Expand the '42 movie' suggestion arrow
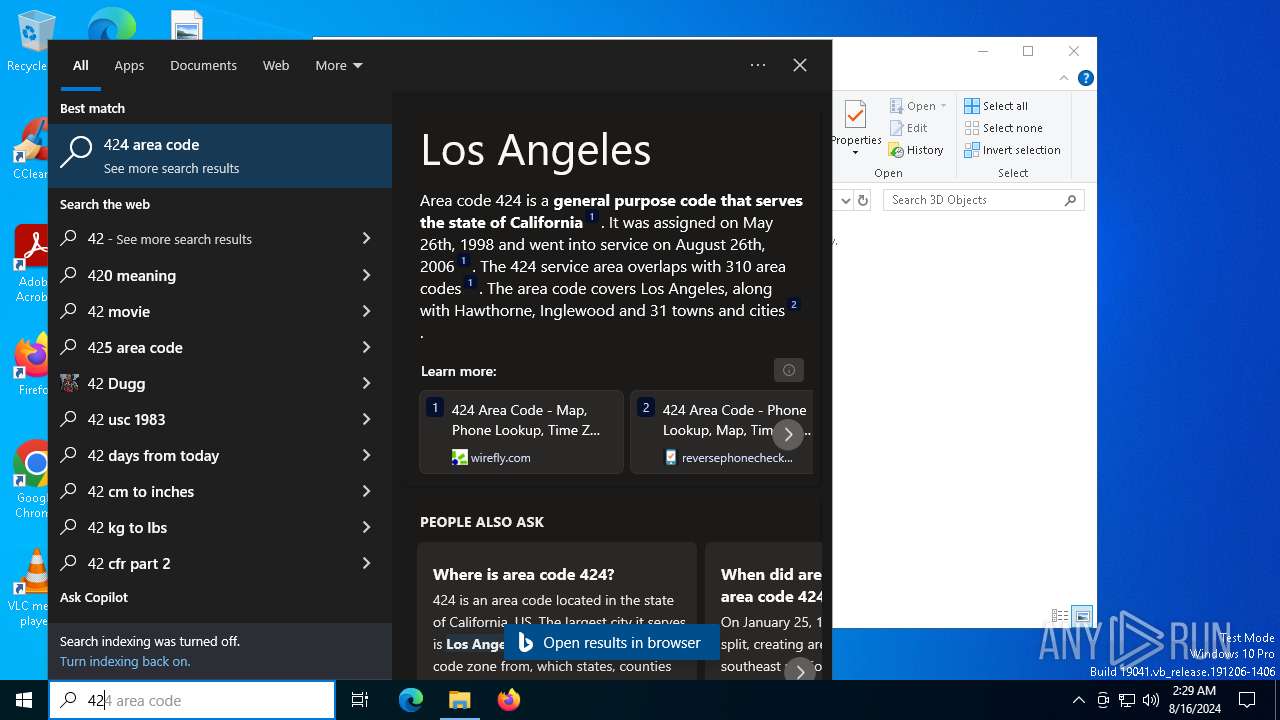 pyautogui.click(x=366, y=311)
